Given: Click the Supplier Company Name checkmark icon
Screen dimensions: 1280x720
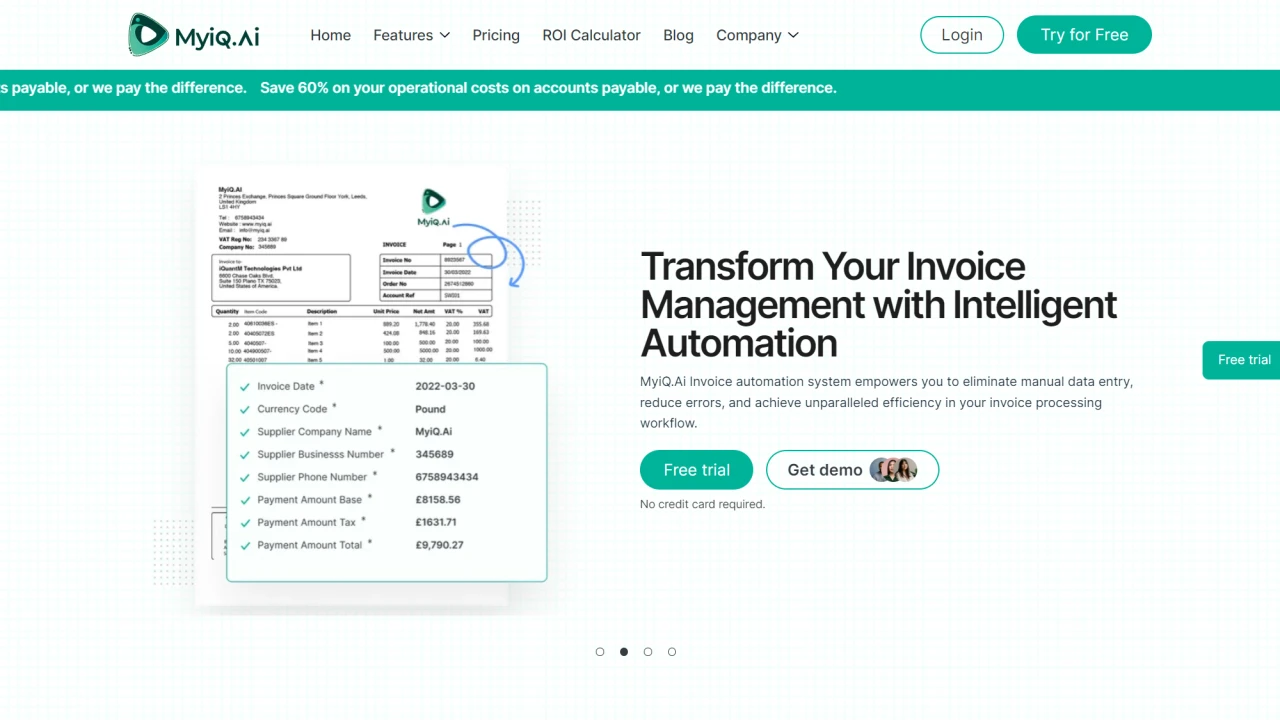Looking at the screenshot, I should coord(245,433).
